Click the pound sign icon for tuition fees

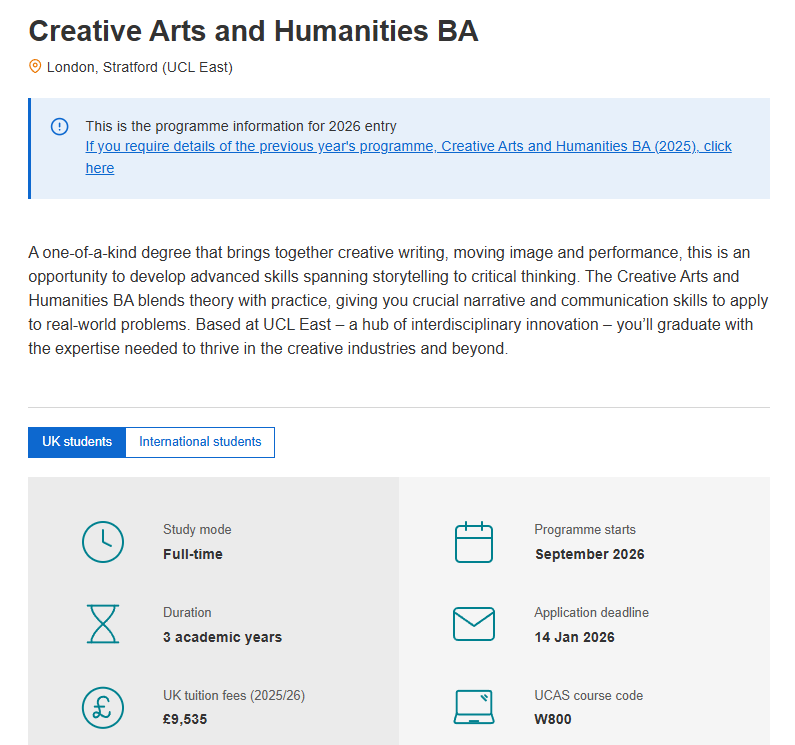[x=102, y=707]
